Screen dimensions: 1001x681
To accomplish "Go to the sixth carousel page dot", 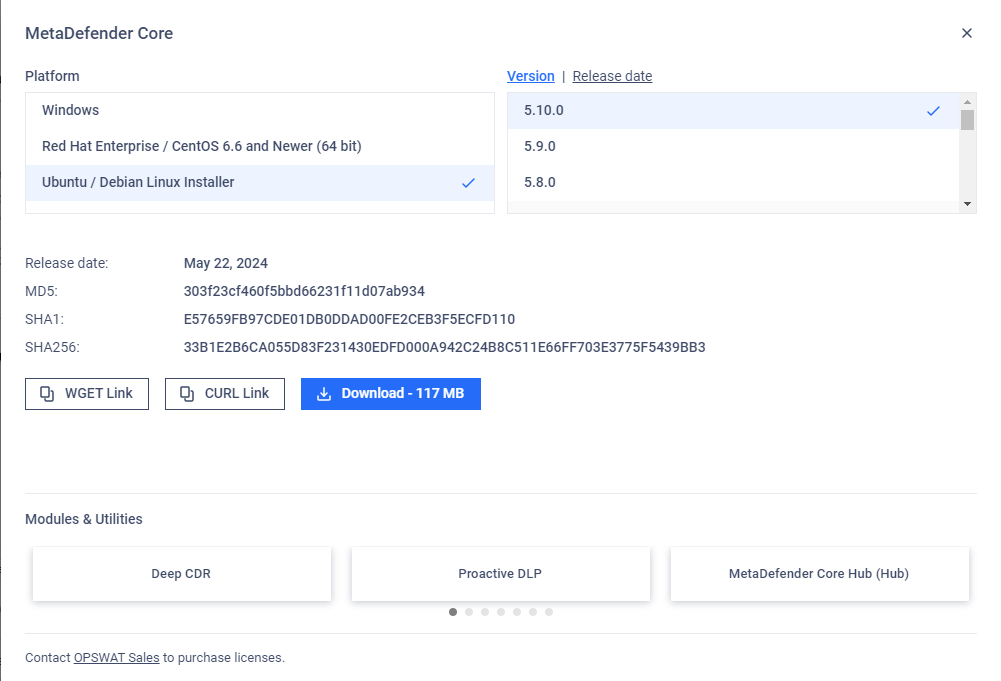I will click(x=533, y=612).
